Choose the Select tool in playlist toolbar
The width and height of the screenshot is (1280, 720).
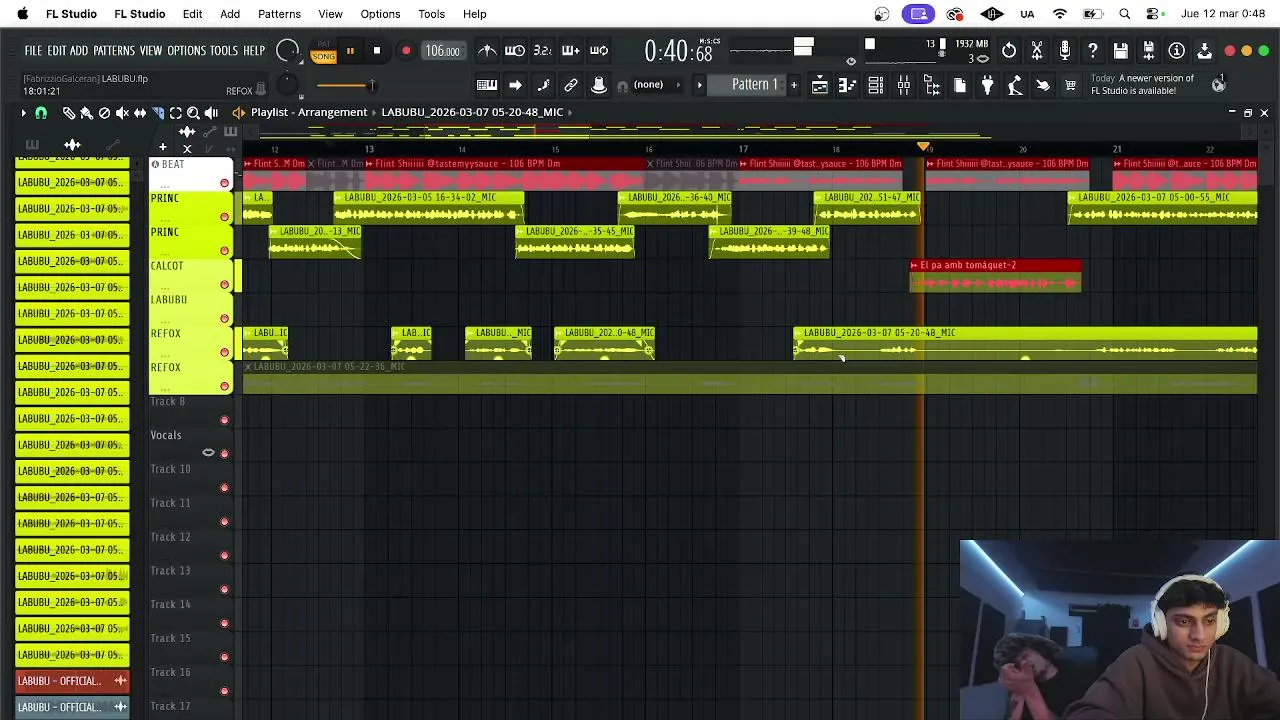176,113
